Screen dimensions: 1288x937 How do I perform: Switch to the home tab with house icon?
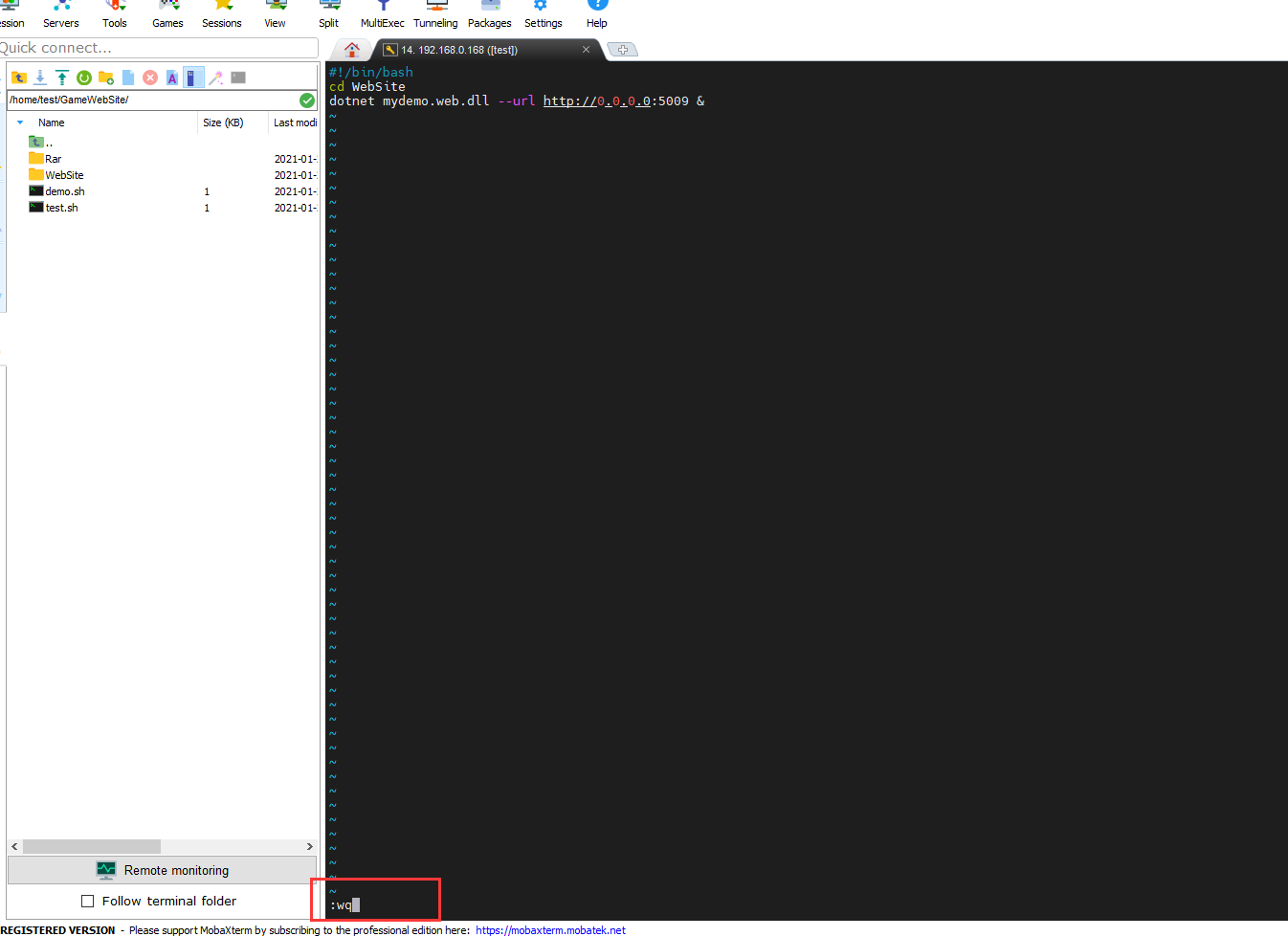tap(352, 50)
